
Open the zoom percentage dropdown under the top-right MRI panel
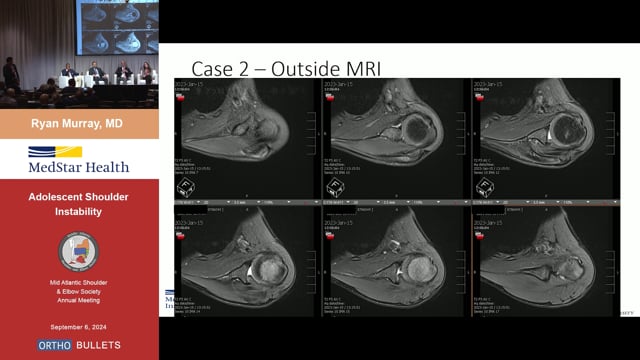(x=577, y=202)
